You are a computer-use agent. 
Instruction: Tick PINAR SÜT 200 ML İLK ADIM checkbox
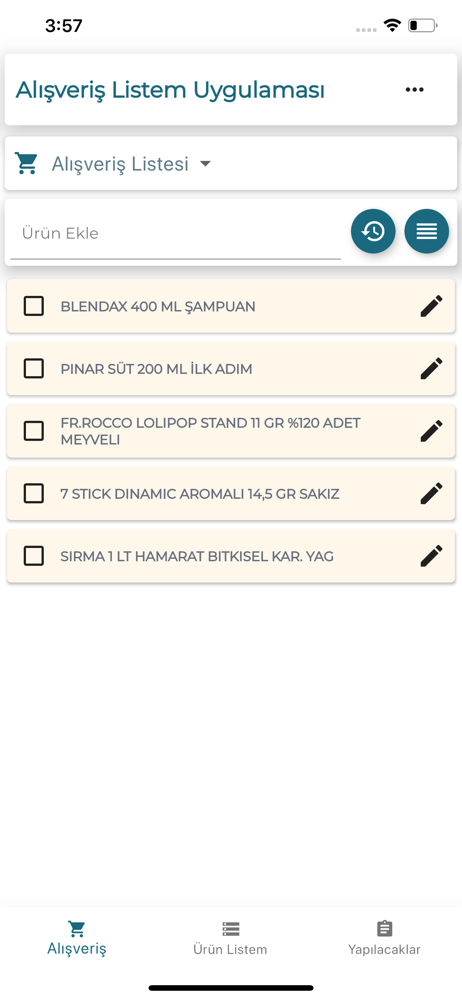[34, 369]
